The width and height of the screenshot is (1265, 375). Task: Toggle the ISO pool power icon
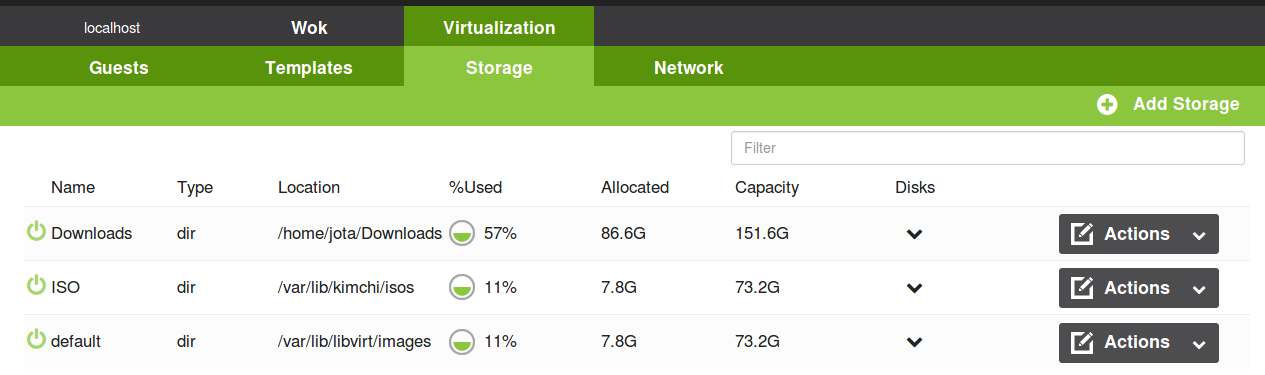(x=36, y=286)
